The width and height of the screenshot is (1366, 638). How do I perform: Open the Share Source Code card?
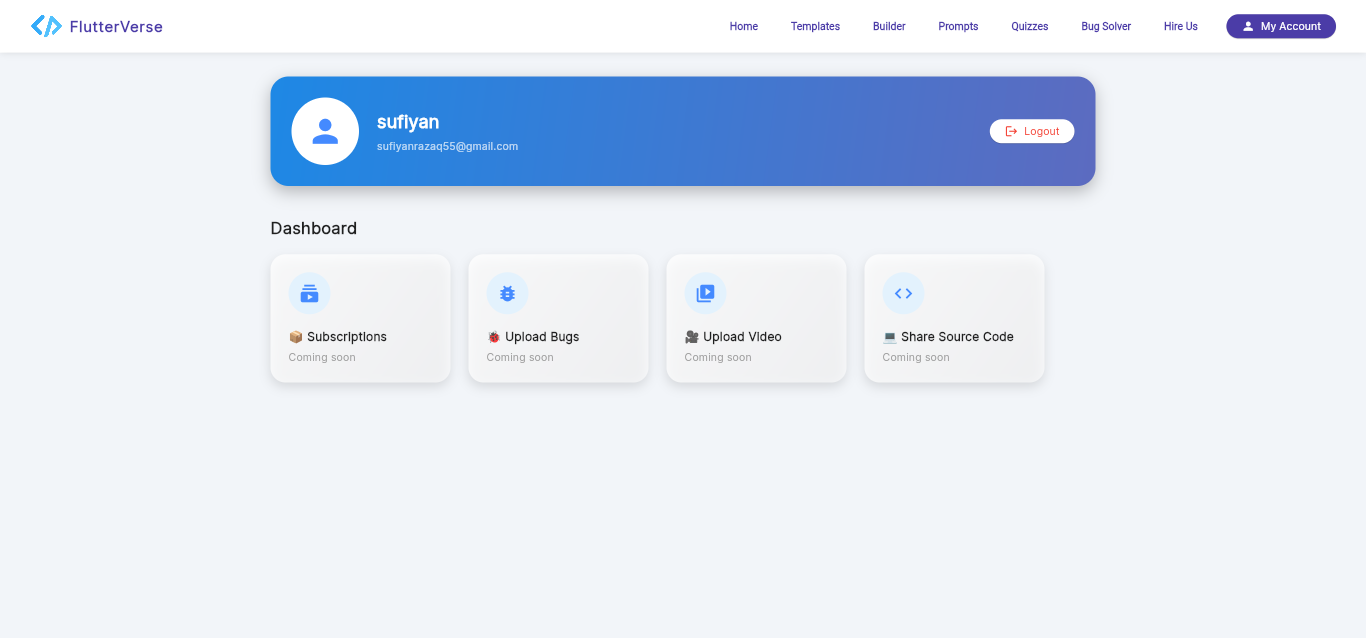coord(954,318)
